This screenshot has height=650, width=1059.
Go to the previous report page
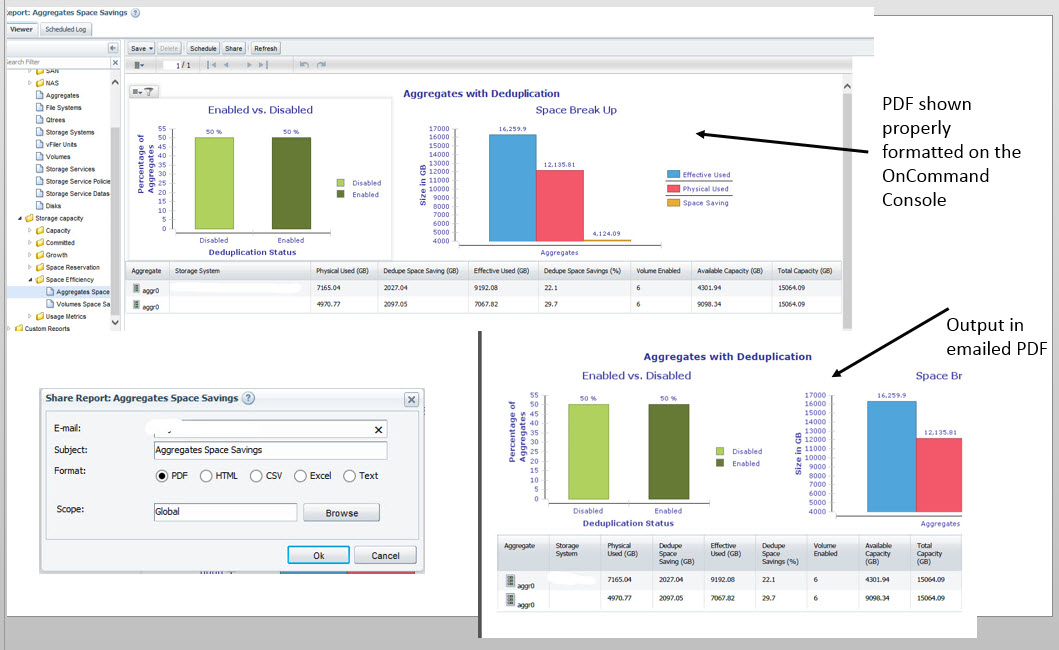coord(226,65)
